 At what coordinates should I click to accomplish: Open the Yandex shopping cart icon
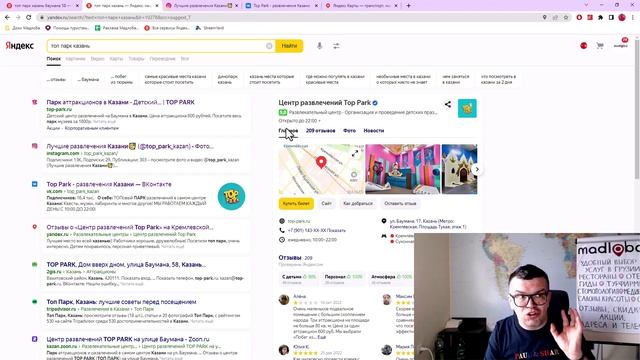pos(600,46)
